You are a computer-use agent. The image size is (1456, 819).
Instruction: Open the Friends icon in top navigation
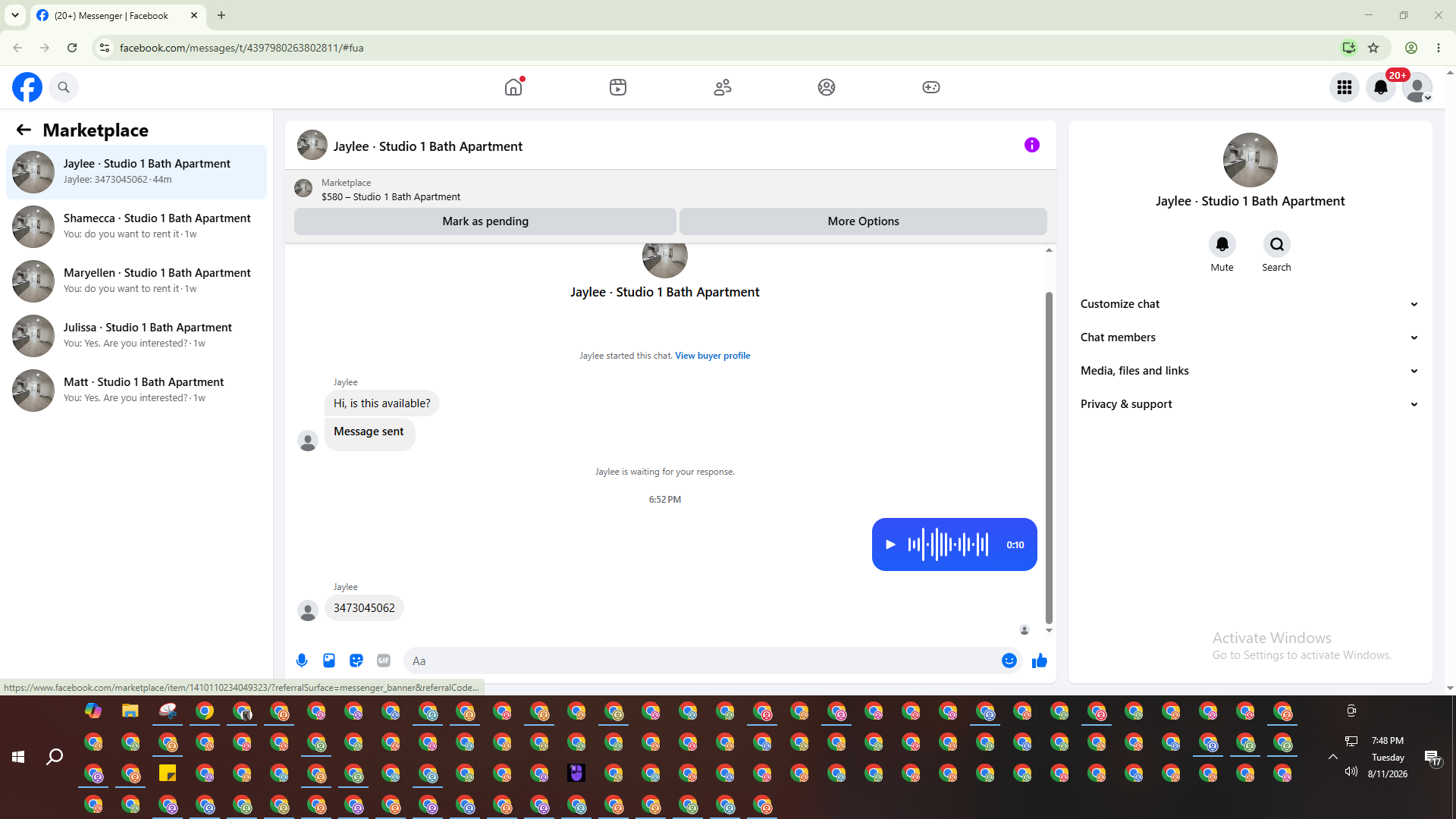723,87
